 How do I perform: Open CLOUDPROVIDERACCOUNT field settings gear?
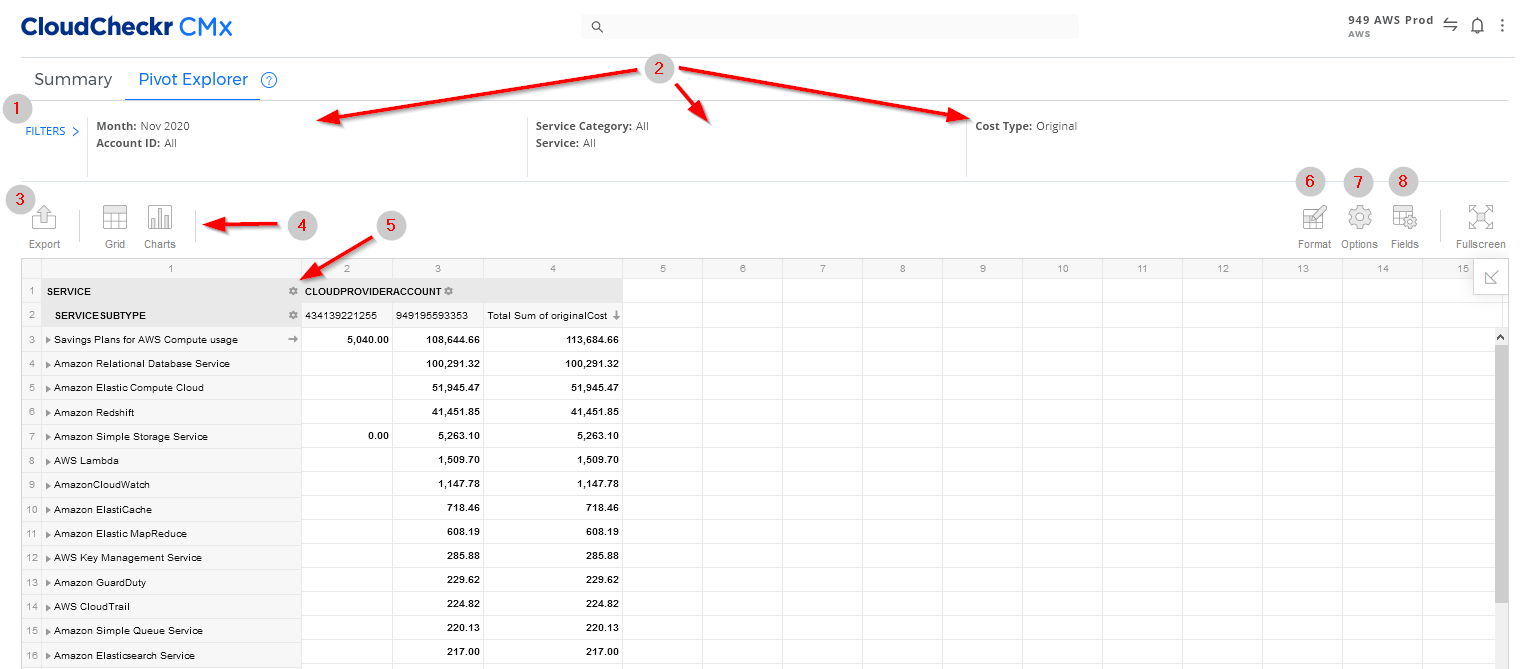click(449, 291)
